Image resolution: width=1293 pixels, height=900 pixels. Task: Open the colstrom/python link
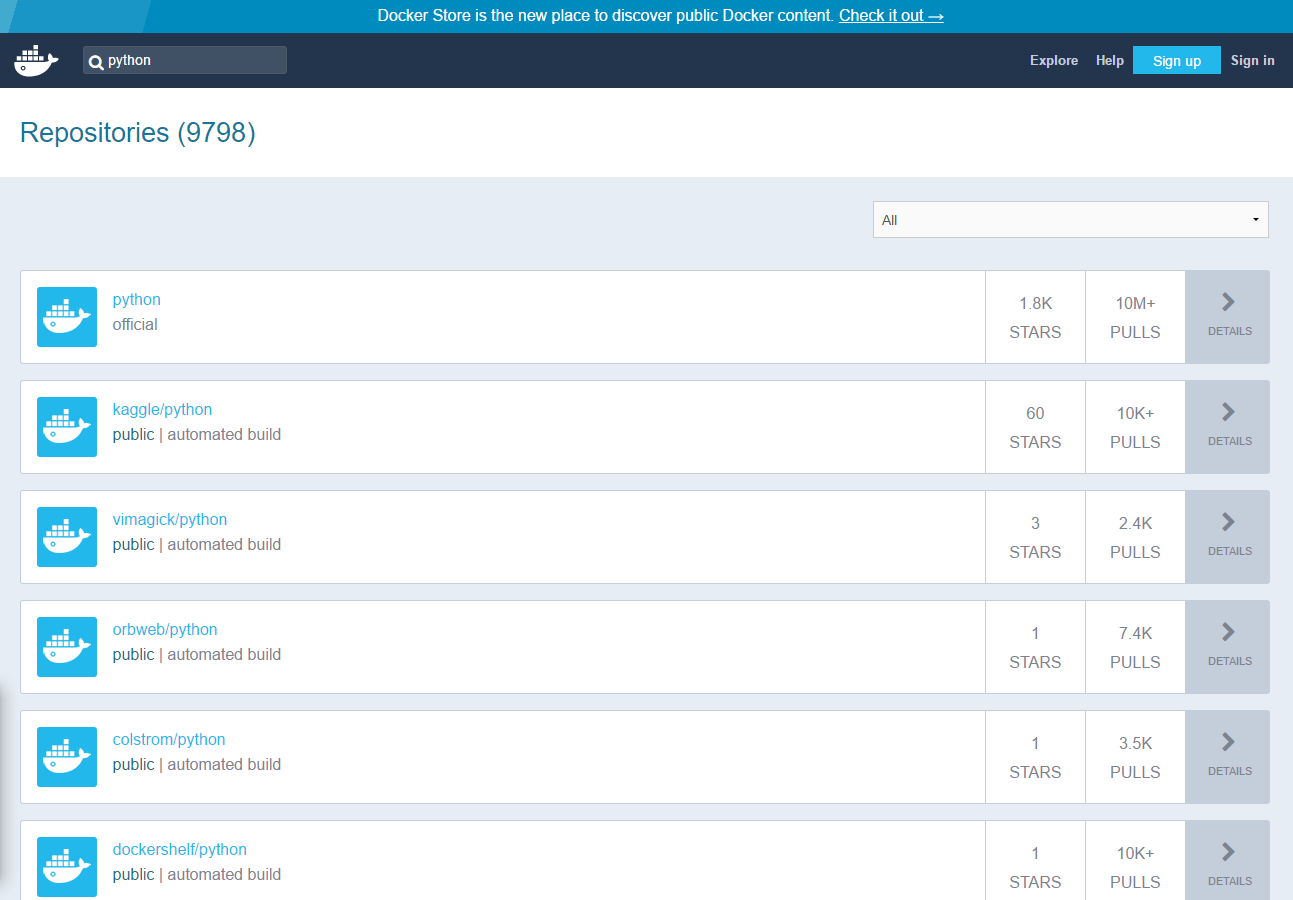pos(169,740)
